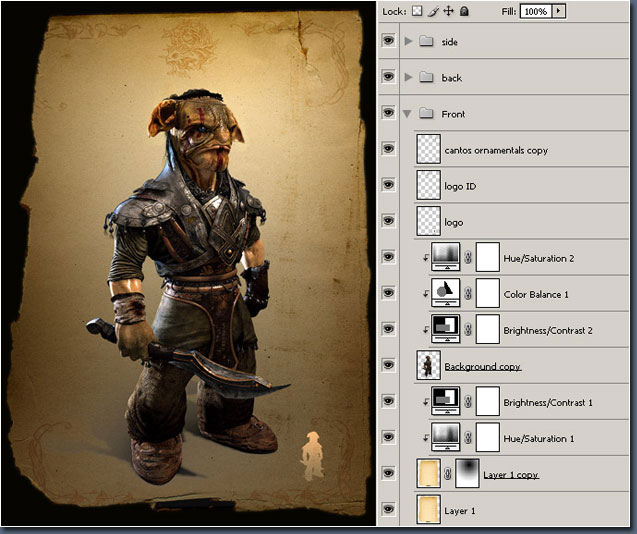This screenshot has width=637, height=534.
Task: Hide Brightness/Contrast 2 adjustment layer
Action: pos(388,329)
